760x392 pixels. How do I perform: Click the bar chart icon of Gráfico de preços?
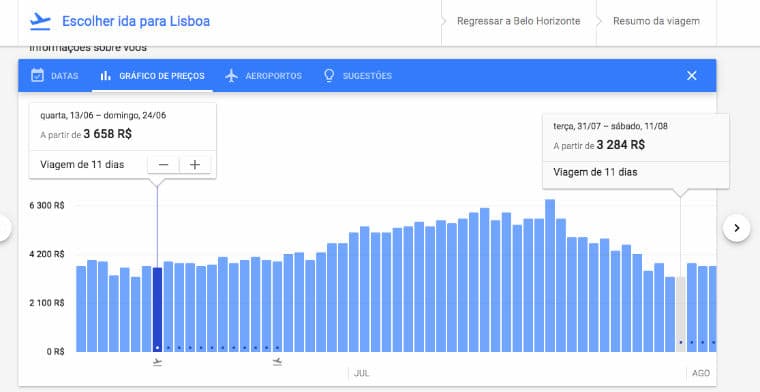coord(105,76)
